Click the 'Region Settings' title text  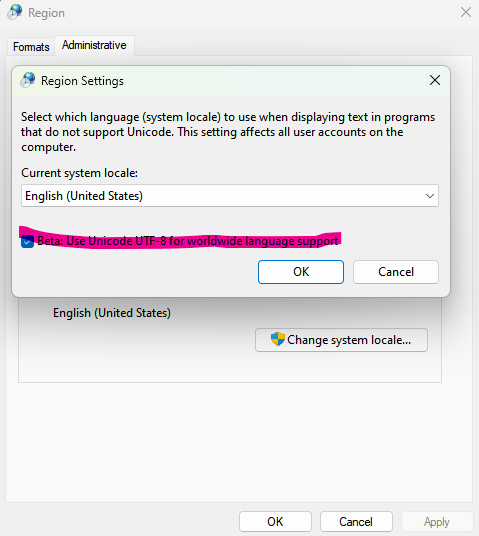click(x=82, y=81)
